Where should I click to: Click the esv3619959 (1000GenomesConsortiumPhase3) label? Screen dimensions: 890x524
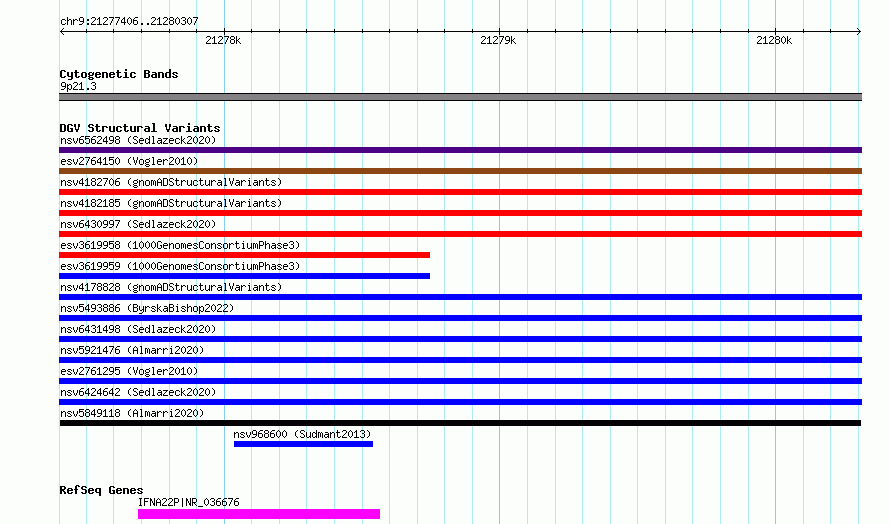tap(180, 266)
